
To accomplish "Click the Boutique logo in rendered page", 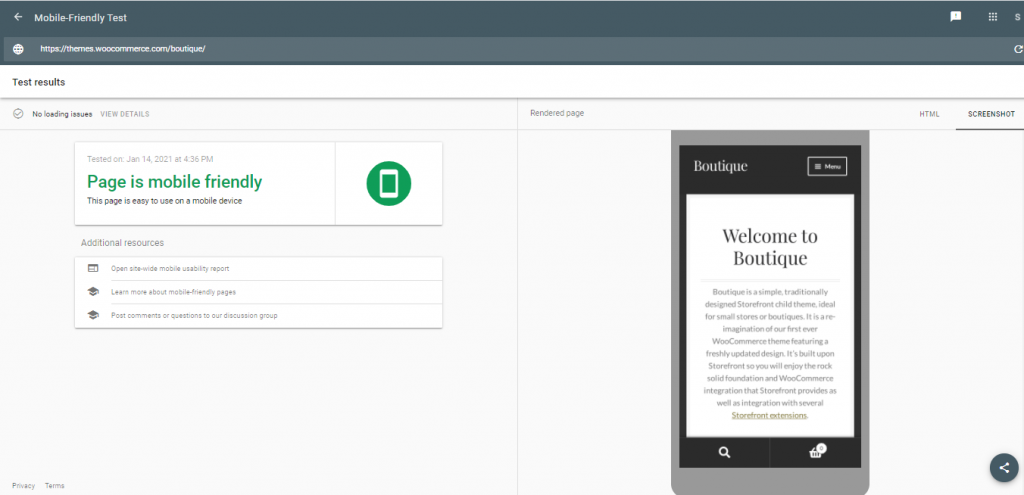I will pyautogui.click(x=720, y=167).
